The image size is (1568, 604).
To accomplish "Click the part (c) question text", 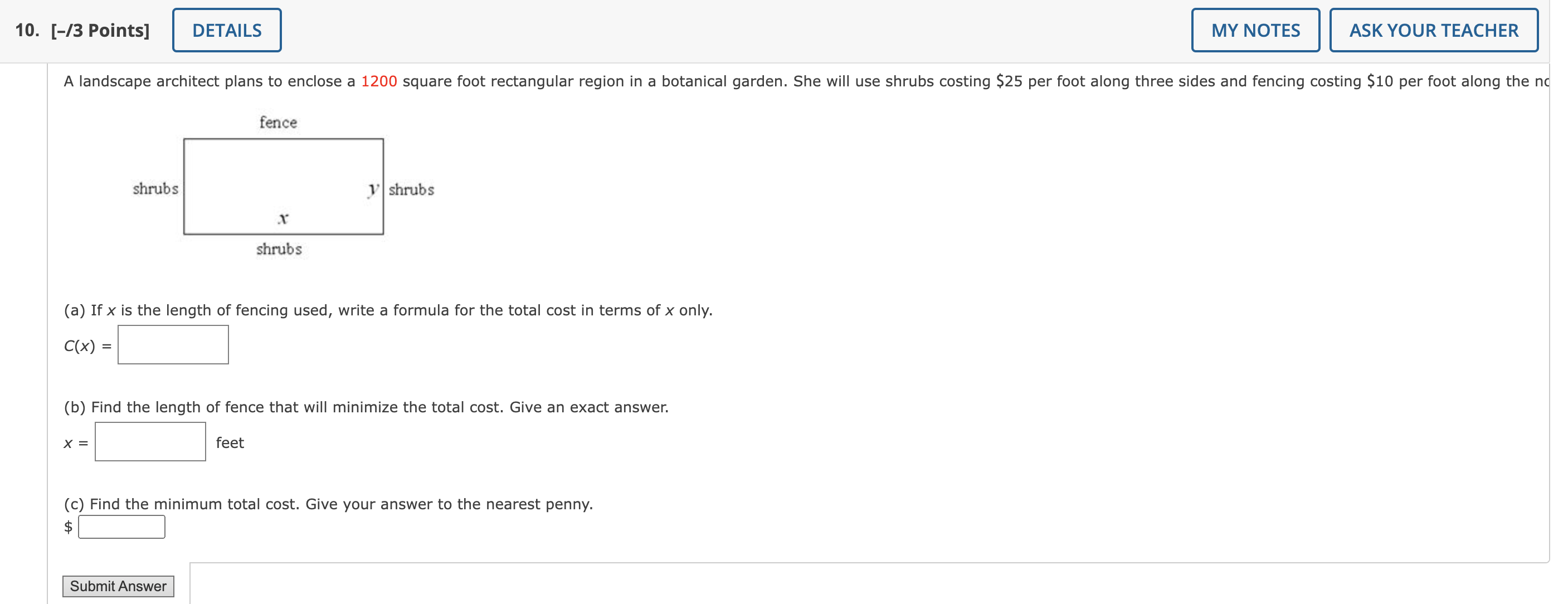I will (328, 504).
